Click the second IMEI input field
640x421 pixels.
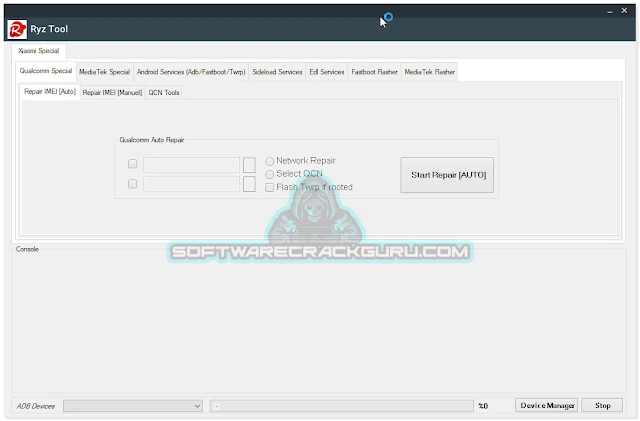[x=191, y=184]
